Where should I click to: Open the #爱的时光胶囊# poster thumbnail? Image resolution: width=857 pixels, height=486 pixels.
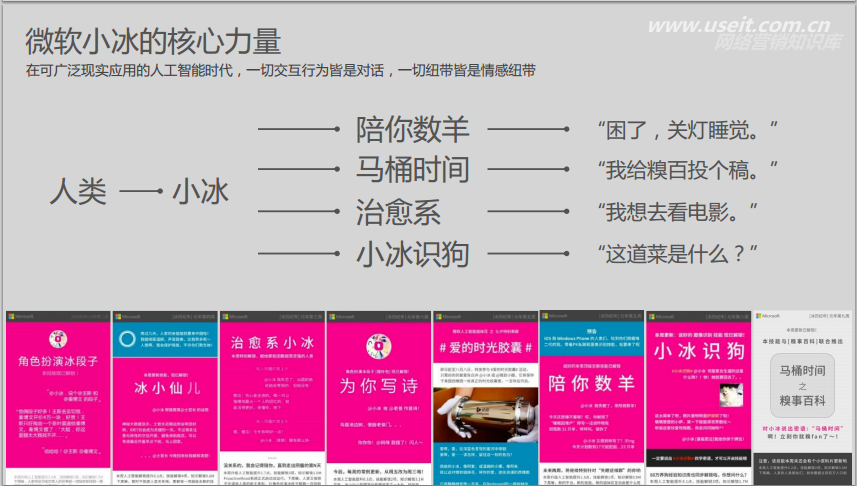pyautogui.click(x=485, y=398)
